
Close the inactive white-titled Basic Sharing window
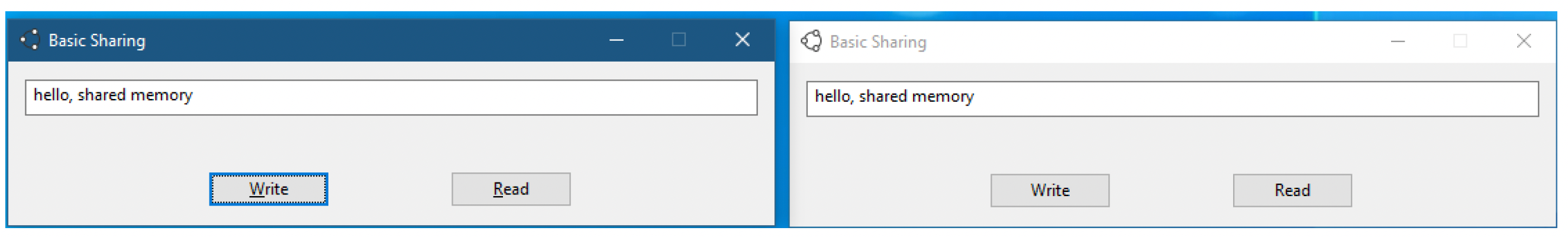pyautogui.click(x=1523, y=41)
